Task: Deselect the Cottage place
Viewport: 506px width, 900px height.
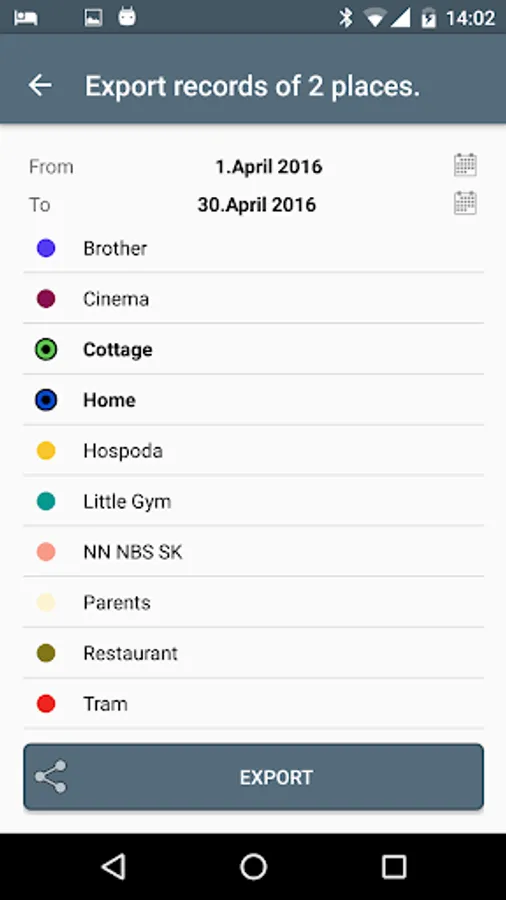Action: click(253, 349)
